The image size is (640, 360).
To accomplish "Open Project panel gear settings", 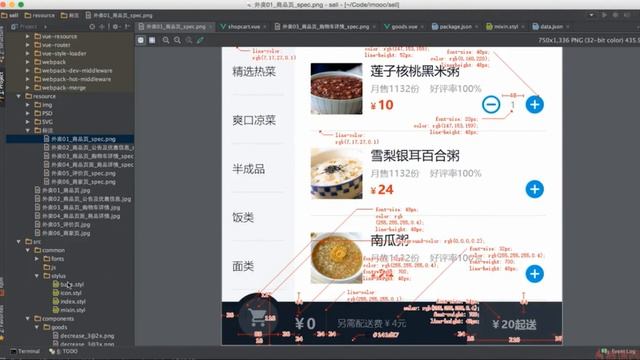I will pyautogui.click(x=116, y=27).
